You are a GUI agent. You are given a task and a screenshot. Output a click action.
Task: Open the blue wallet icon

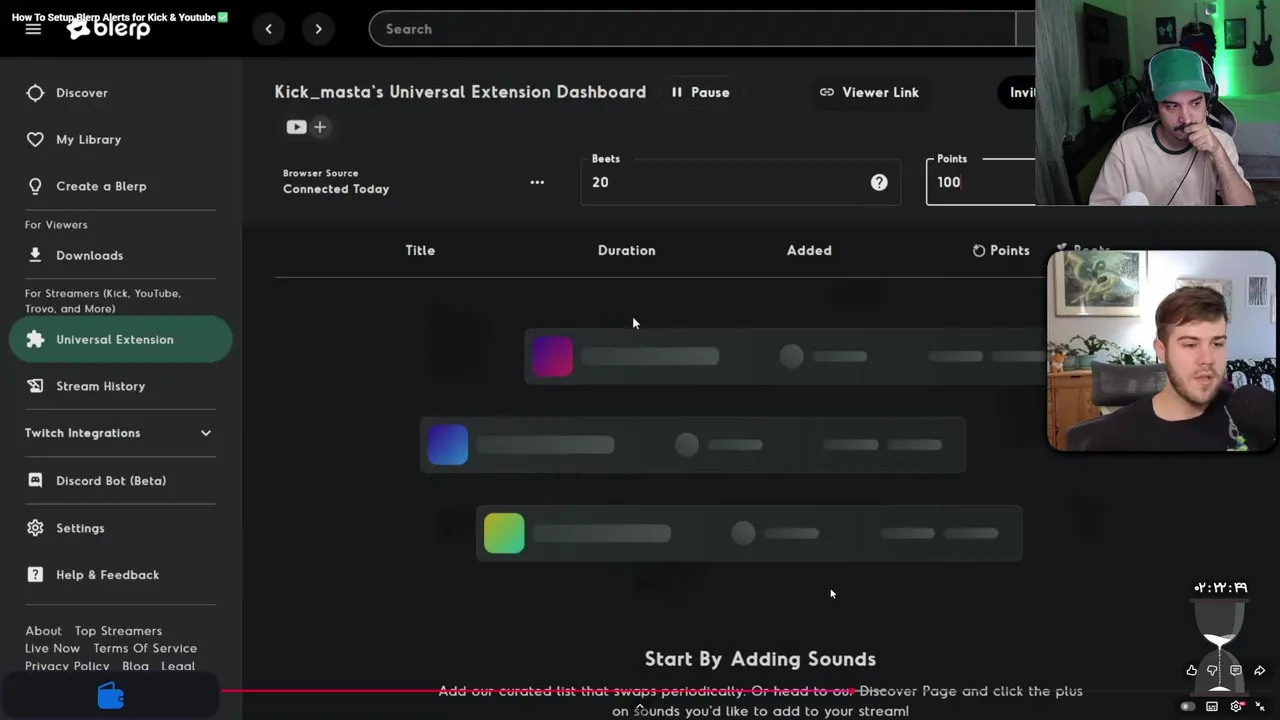[x=110, y=696]
